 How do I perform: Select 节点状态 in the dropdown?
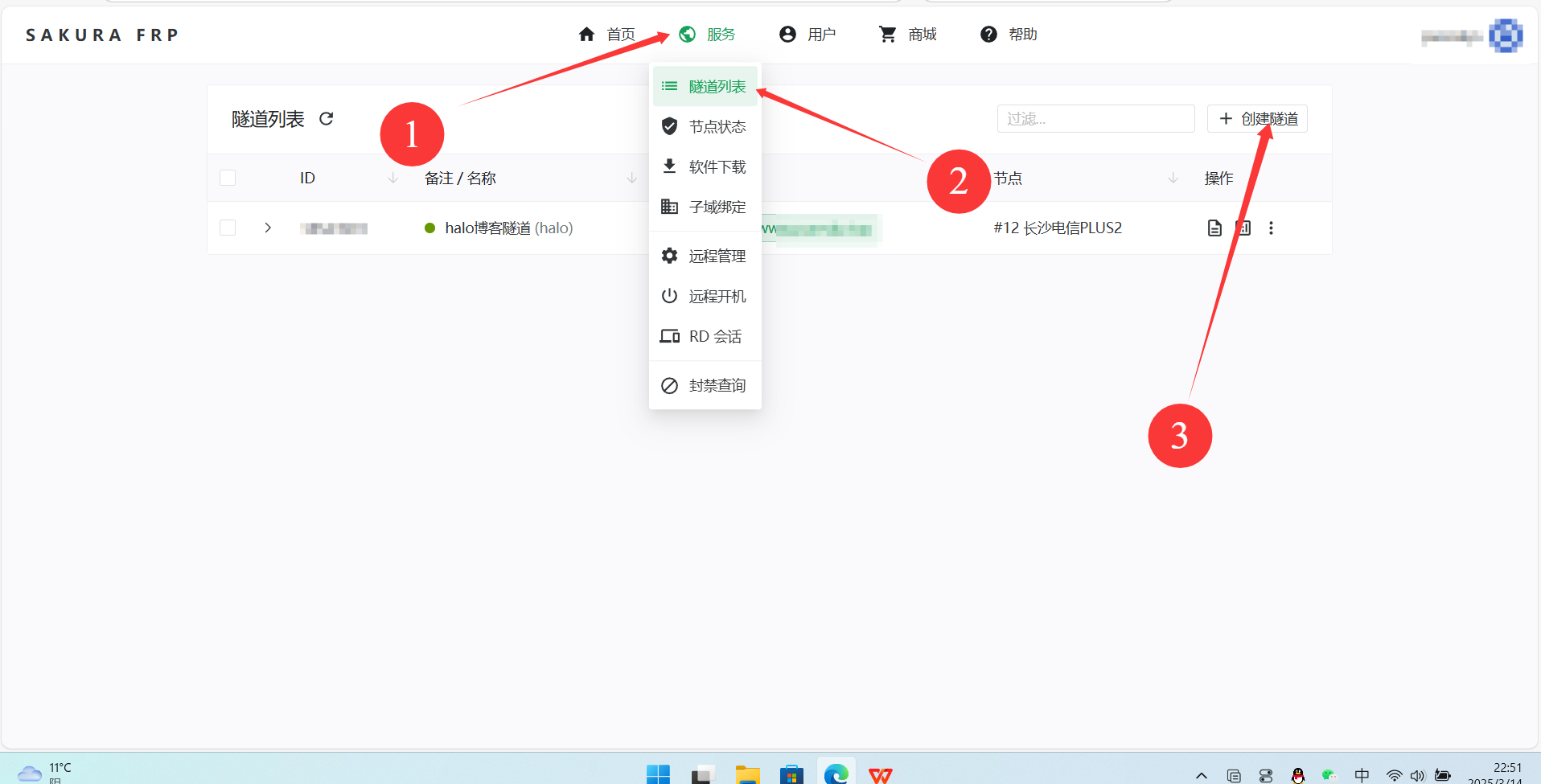click(x=705, y=126)
